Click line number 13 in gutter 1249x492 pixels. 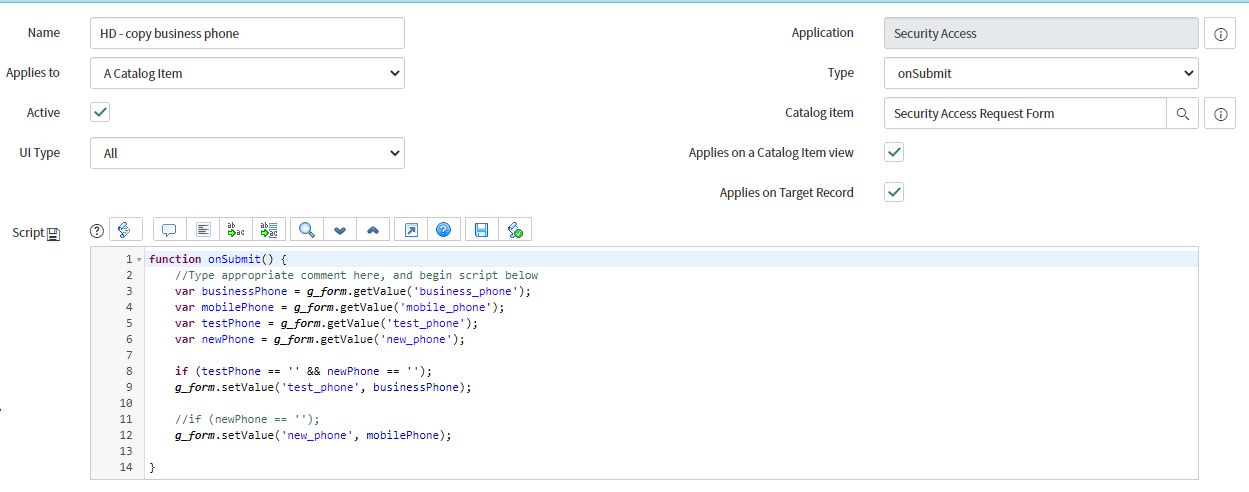(x=125, y=451)
